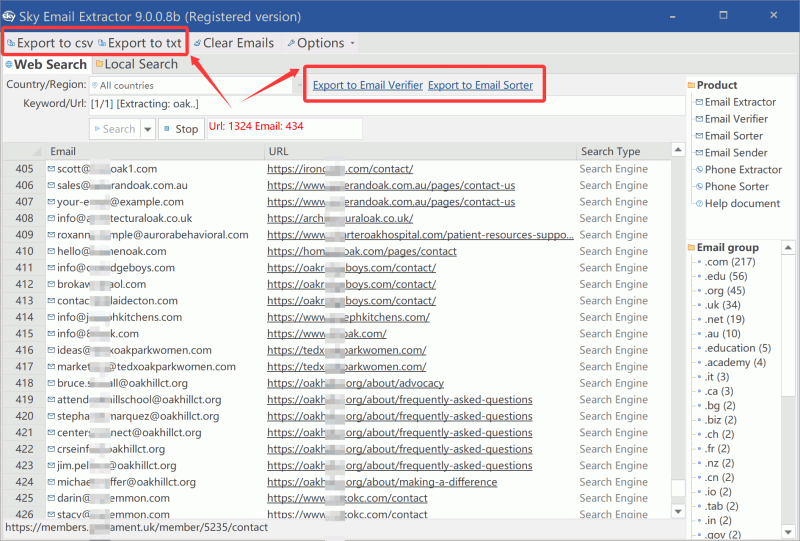Open the architecturaloak.co.uk URL in row 408
The height and width of the screenshot is (541, 800).
tap(340, 218)
